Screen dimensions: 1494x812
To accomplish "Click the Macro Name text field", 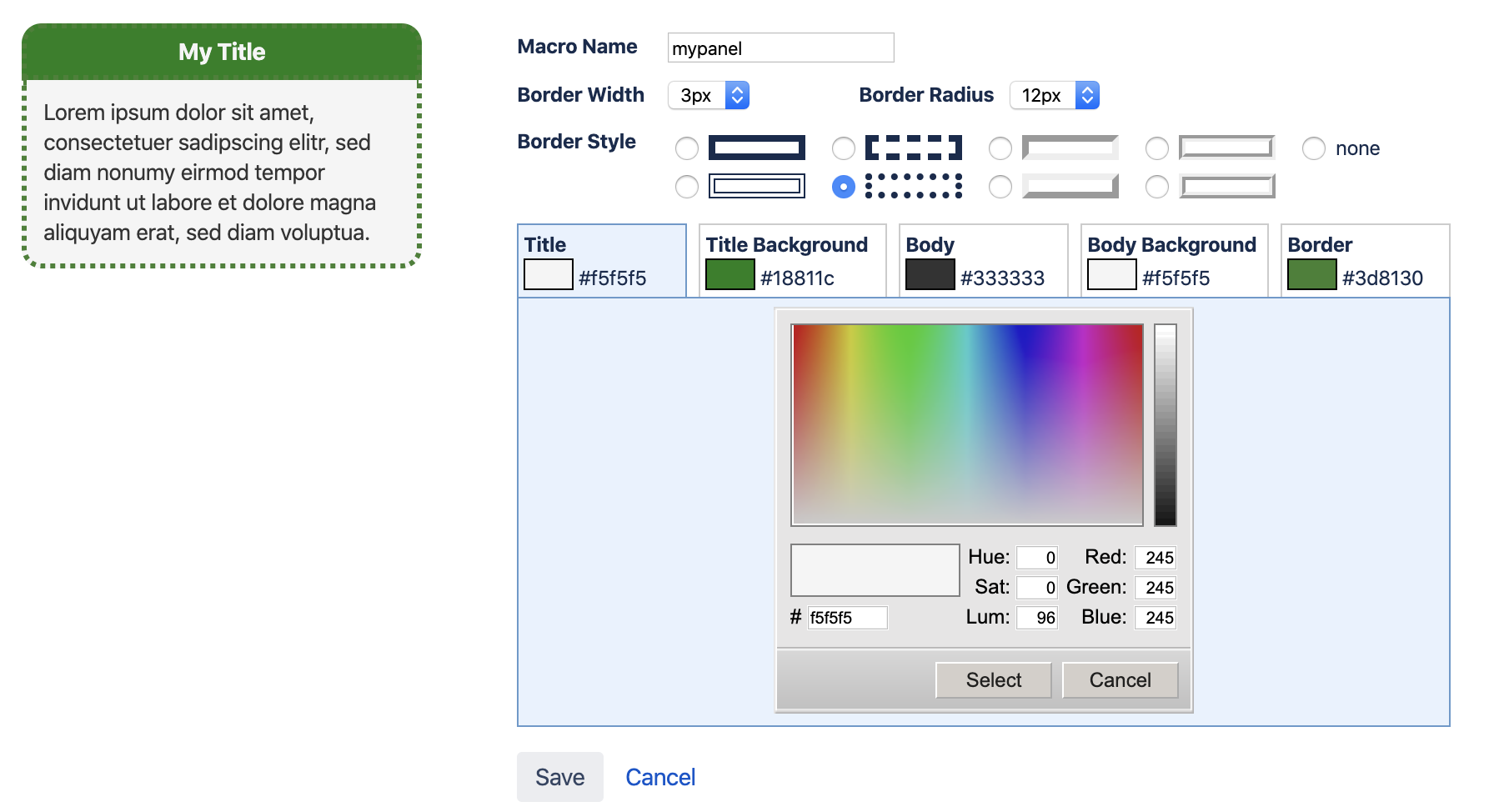I will 780,48.
